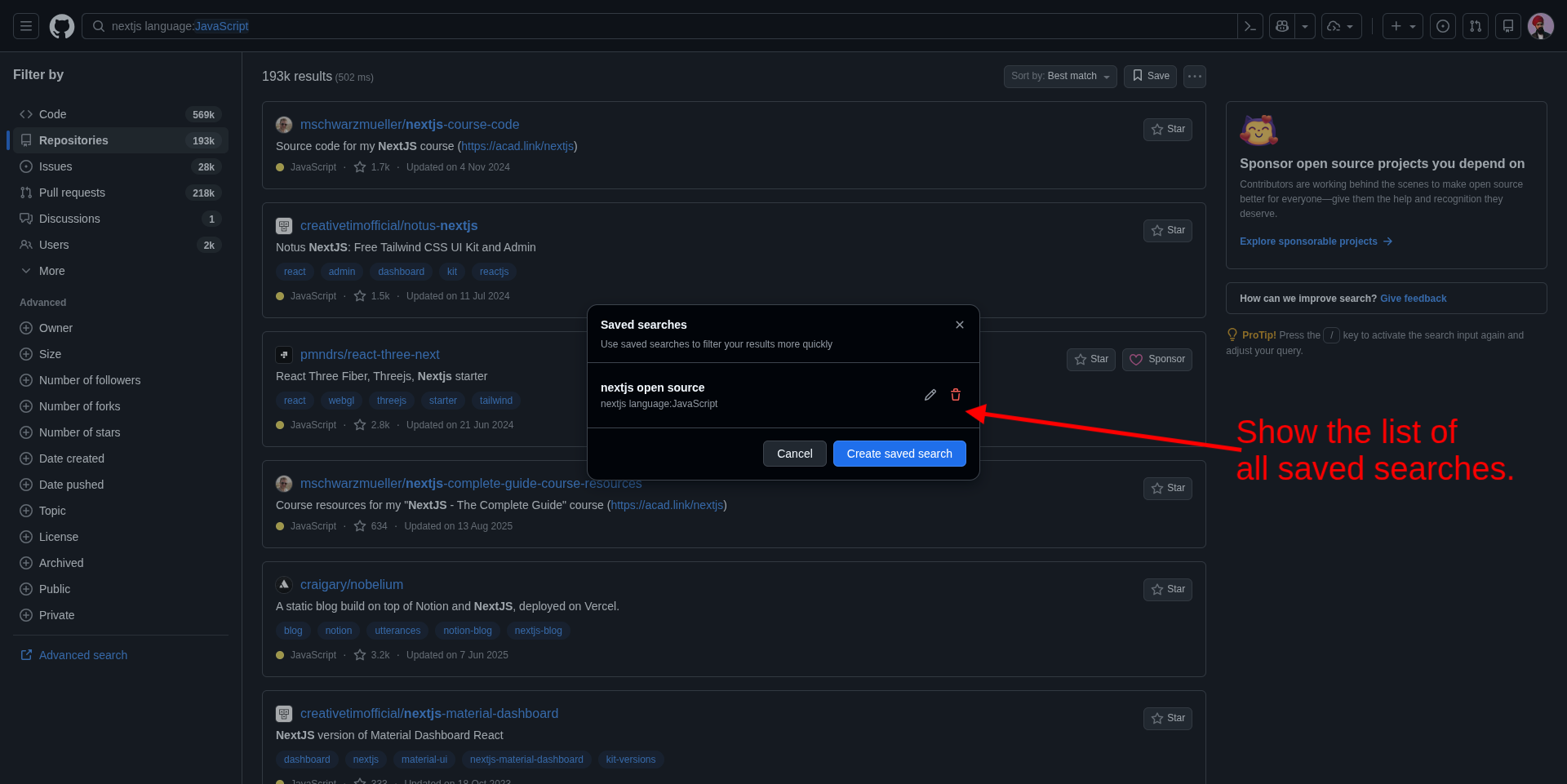This screenshot has height=784, width=1567.
Task: Open the craigary/nobelium repository
Action: click(352, 585)
